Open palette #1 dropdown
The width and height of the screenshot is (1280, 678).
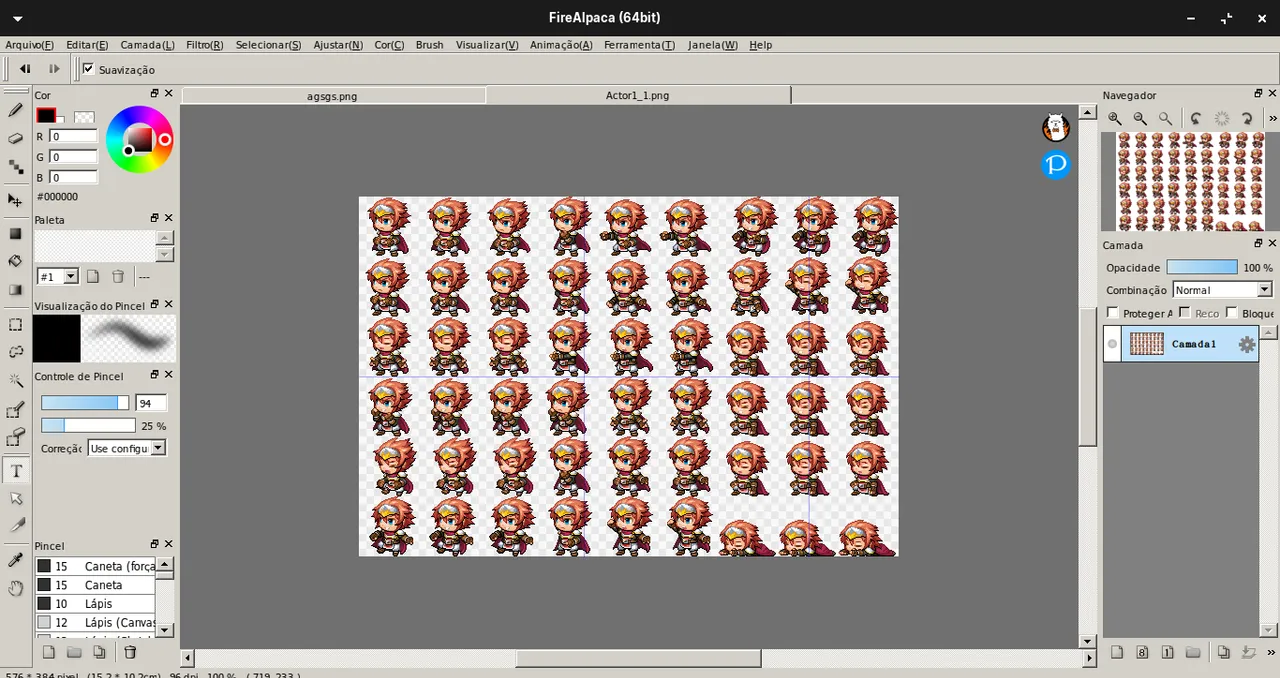click(58, 277)
